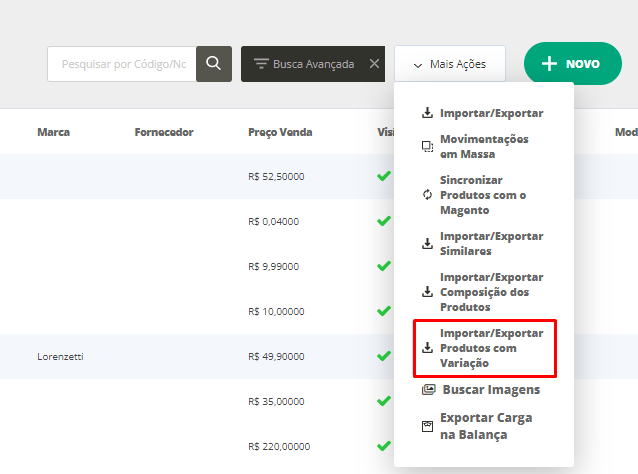Click the green NOVO button
The image size is (638, 474).
click(572, 64)
